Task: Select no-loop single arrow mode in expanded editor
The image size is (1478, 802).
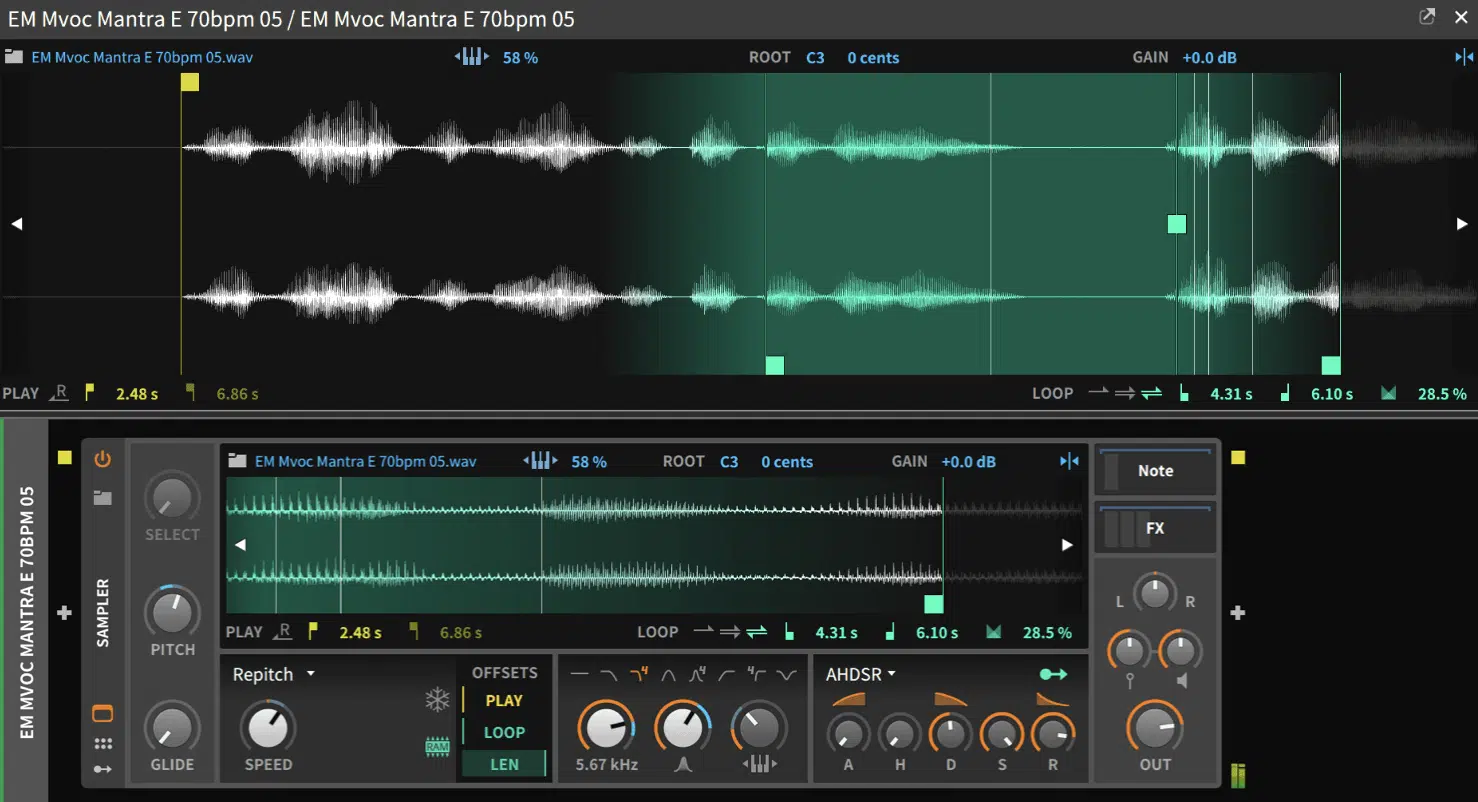Action: (x=1098, y=393)
